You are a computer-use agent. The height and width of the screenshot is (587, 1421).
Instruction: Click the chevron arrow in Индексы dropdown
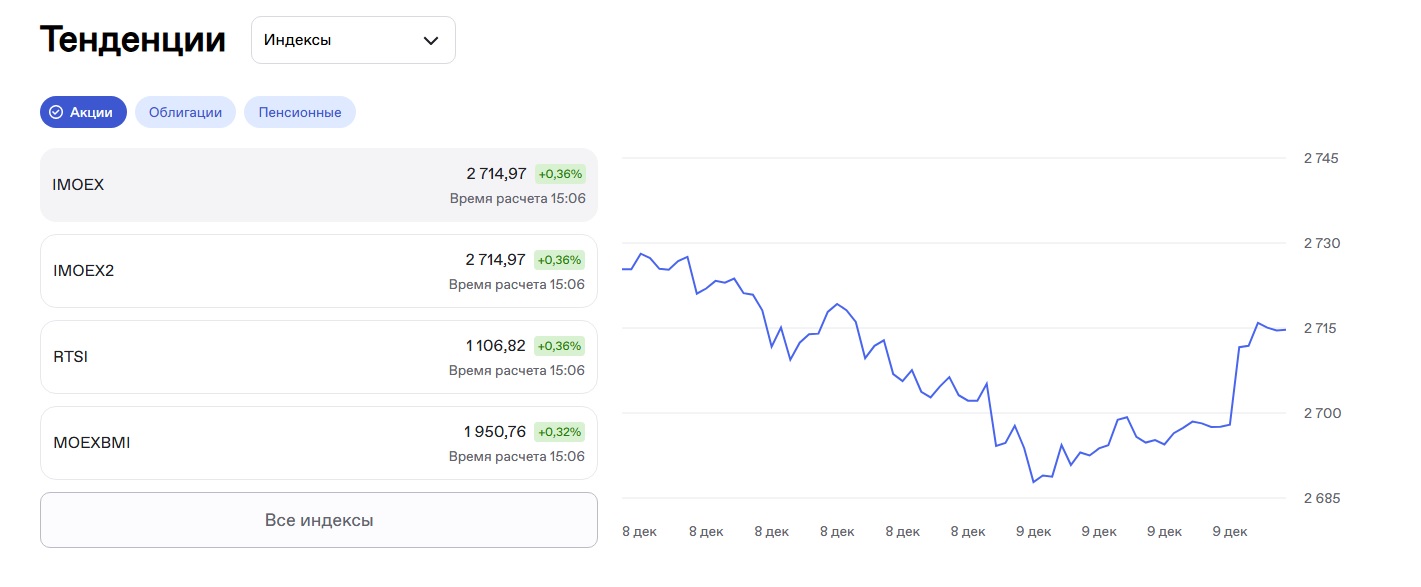(x=431, y=41)
